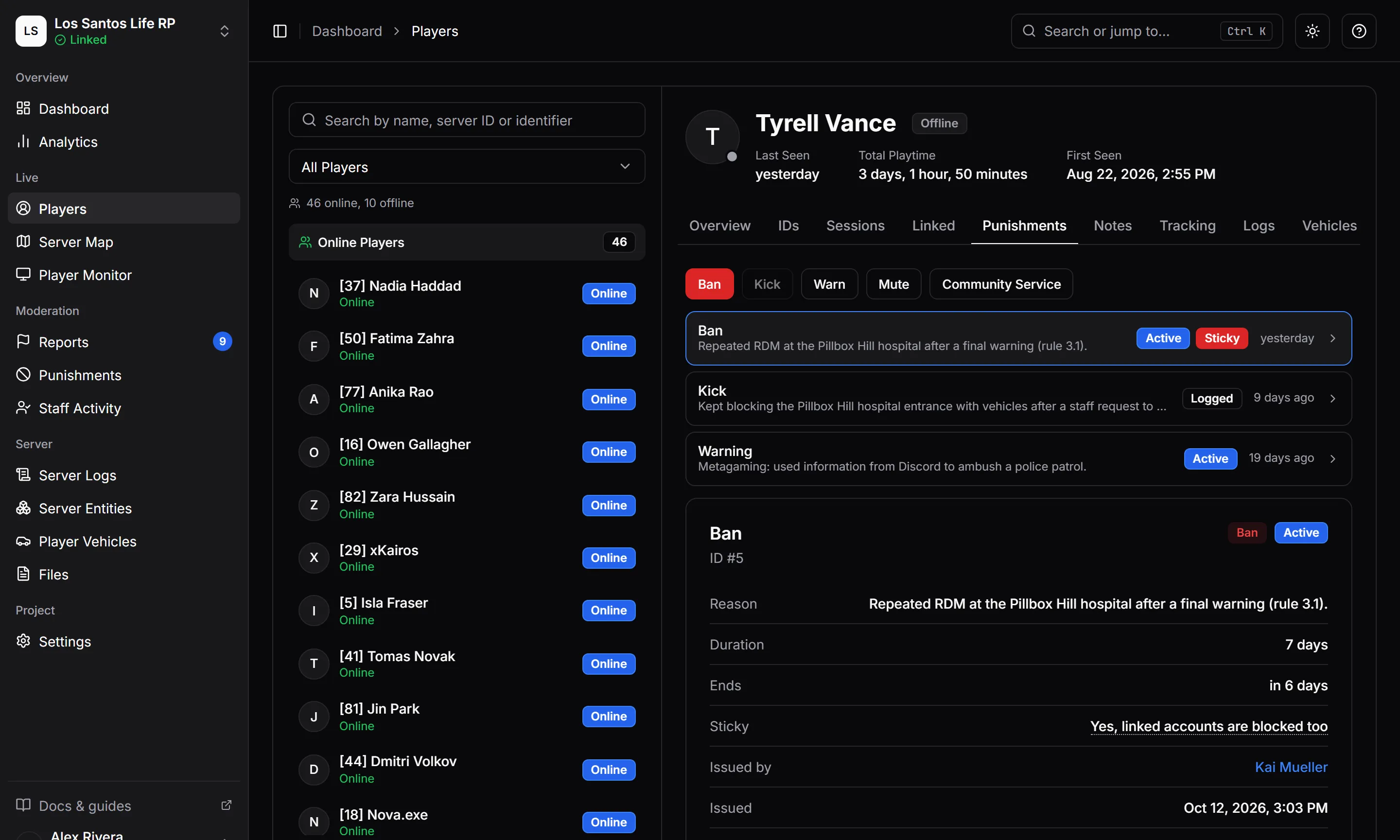This screenshot has height=840, width=1400.
Task: Click the Warn button
Action: [x=829, y=284]
